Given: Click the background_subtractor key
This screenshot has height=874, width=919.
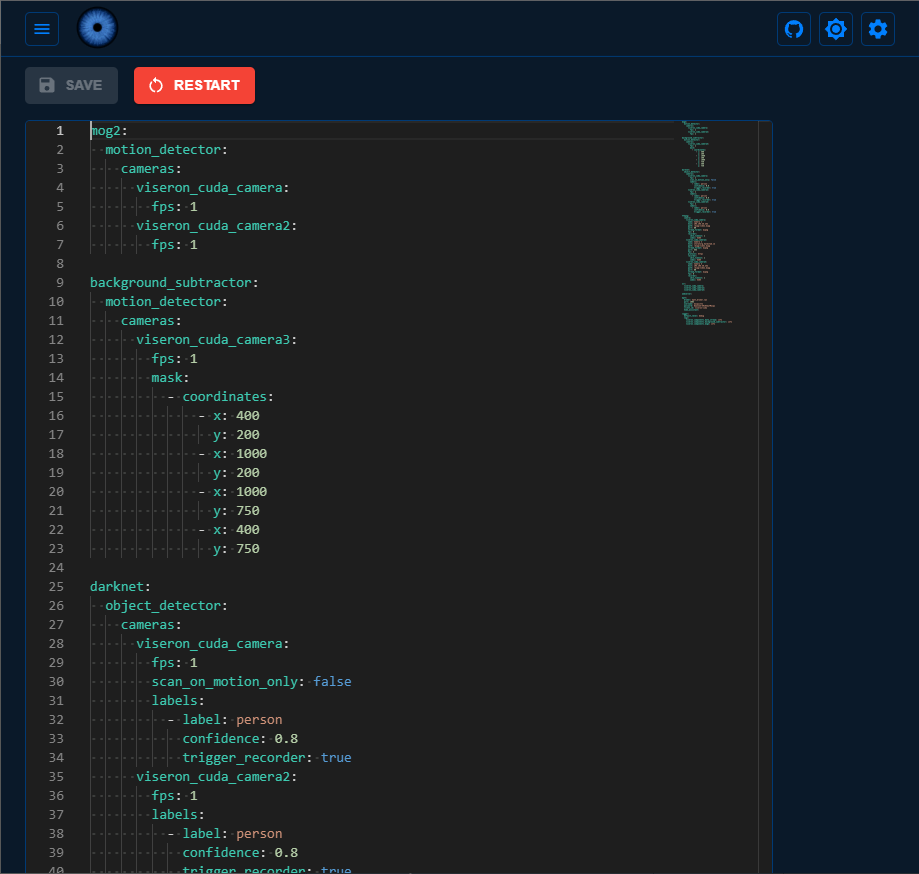Looking at the screenshot, I should [170, 283].
